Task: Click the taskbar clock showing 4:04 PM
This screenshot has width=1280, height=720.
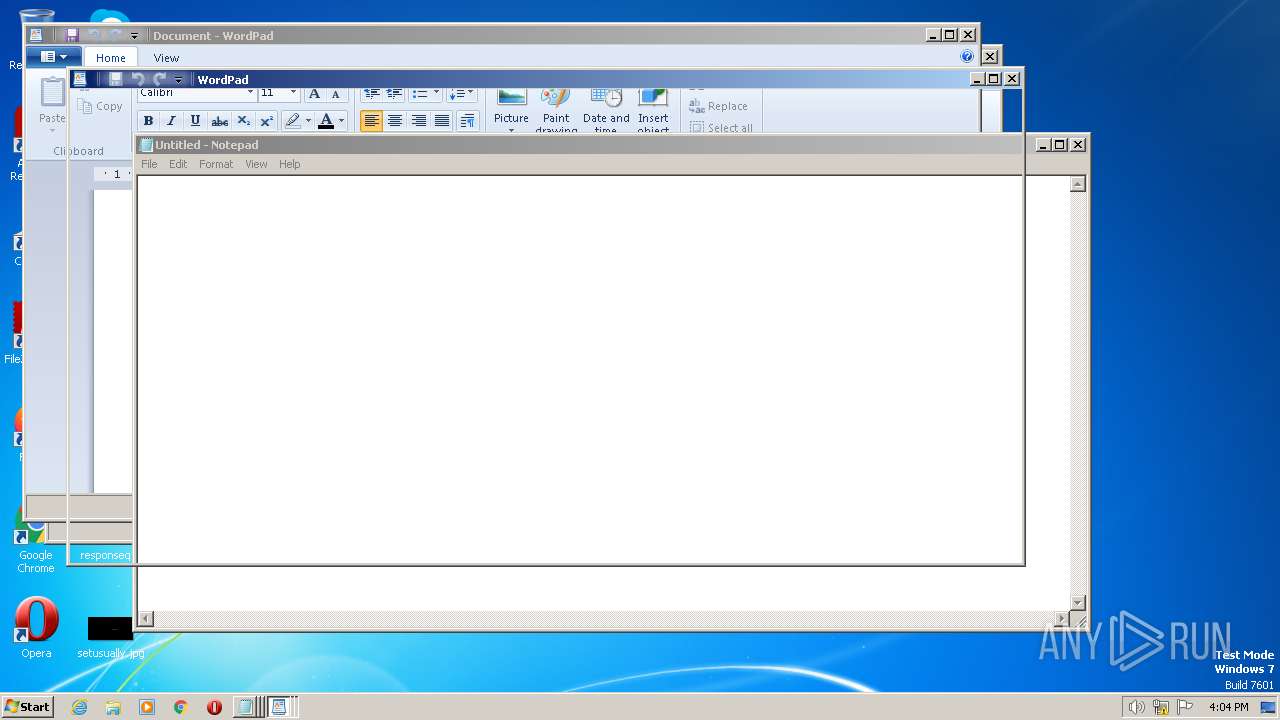Action: click(x=1228, y=707)
